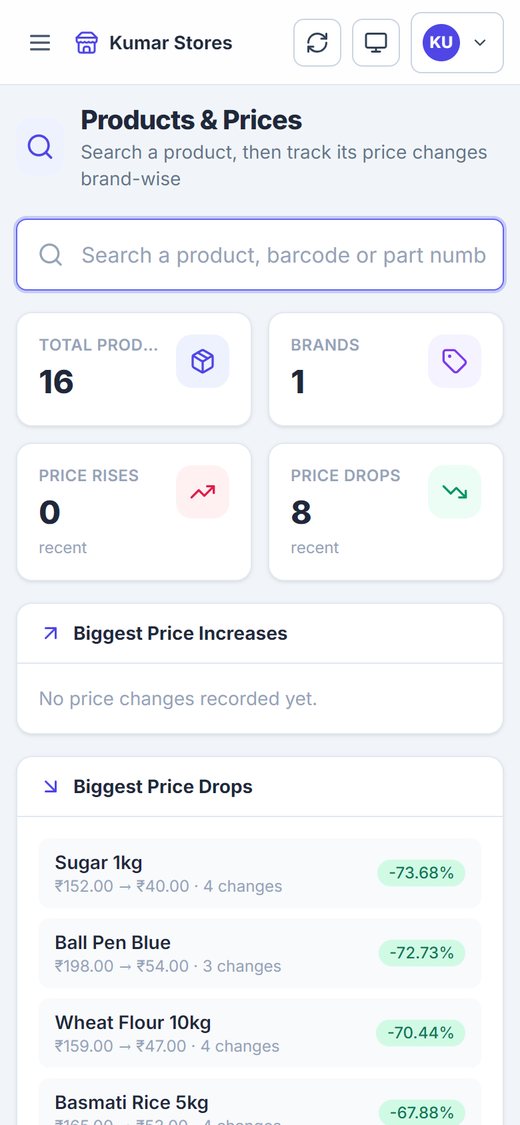Click the refresh sync icon button
This screenshot has width=520, height=1125.
(x=317, y=43)
